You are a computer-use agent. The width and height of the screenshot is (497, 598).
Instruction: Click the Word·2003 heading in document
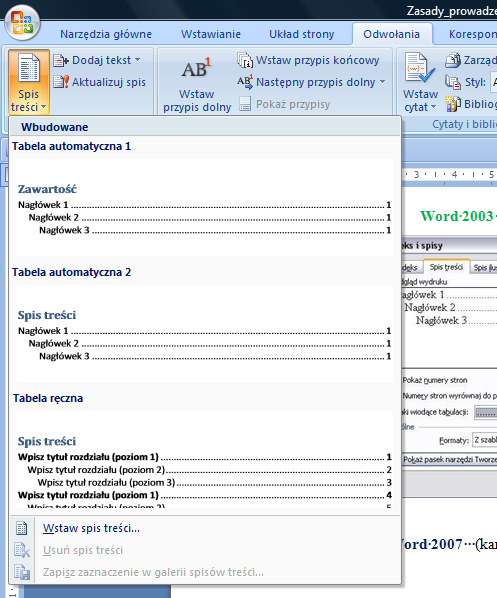coord(458,216)
